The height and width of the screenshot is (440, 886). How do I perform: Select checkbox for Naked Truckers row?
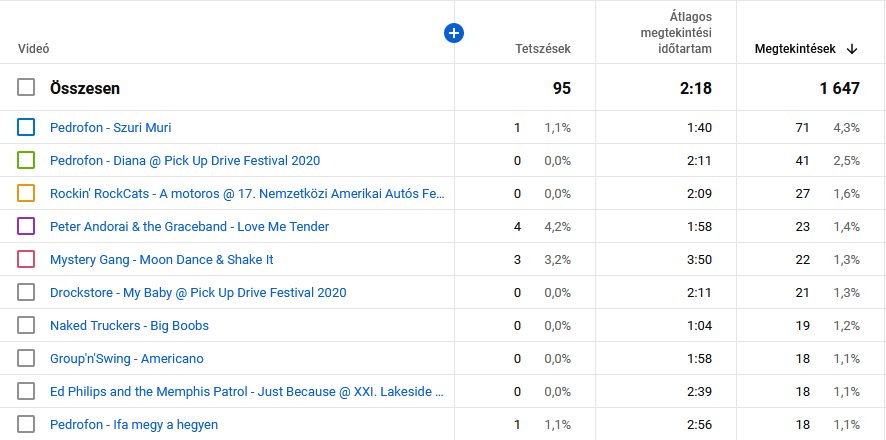pyautogui.click(x=26, y=325)
